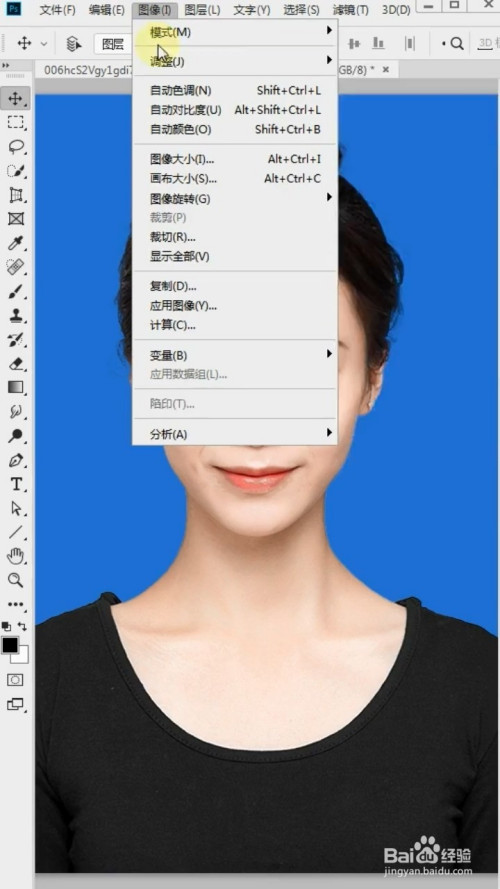
Task: Choose 自动颜色(O) menu entry
Action: click(235, 129)
